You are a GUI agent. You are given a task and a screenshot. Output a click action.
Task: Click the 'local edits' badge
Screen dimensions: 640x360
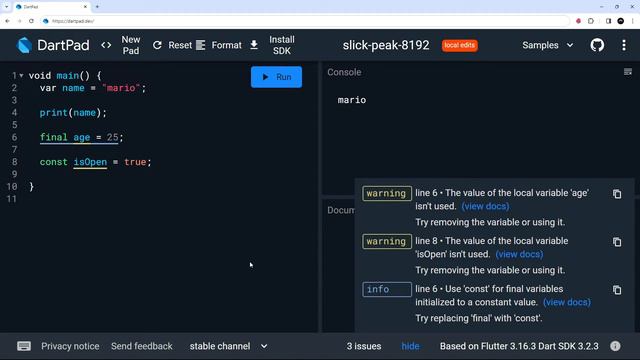[460, 45]
